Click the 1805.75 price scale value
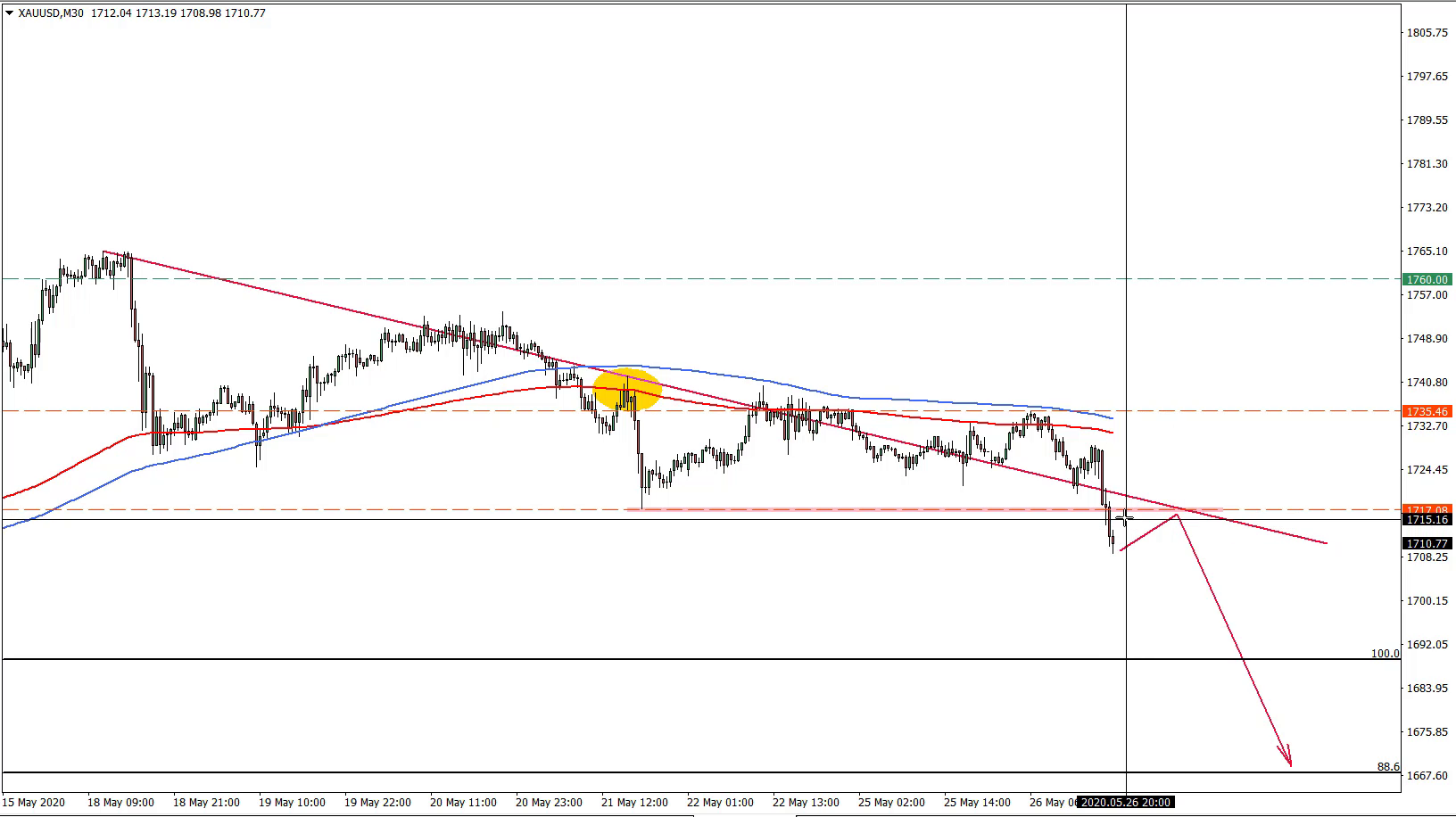The height and width of the screenshot is (817, 1456). pos(1427,33)
